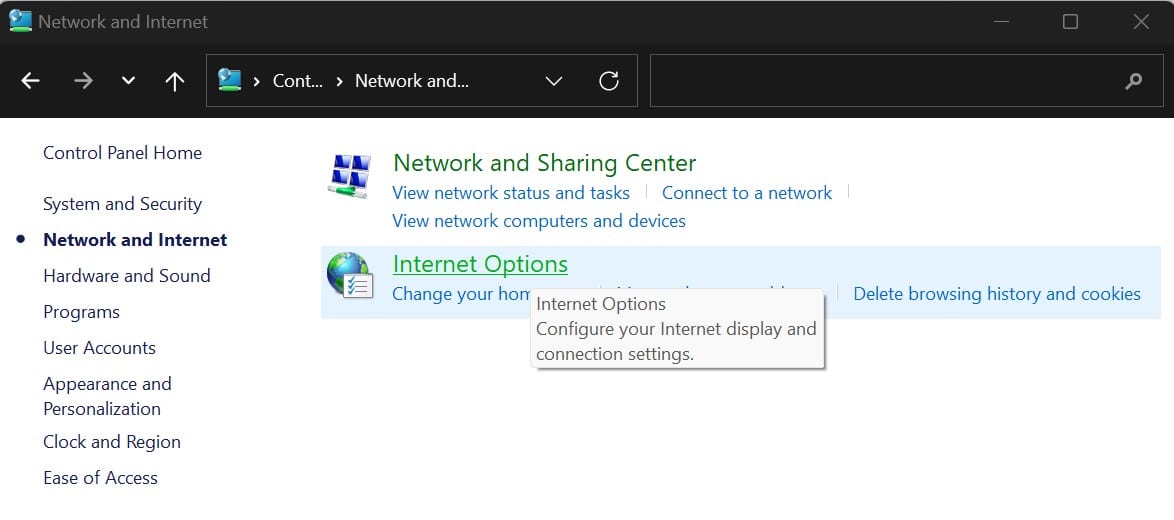Click the search magnifier icon
Screen dimensions: 1174x520
pos(1134,81)
